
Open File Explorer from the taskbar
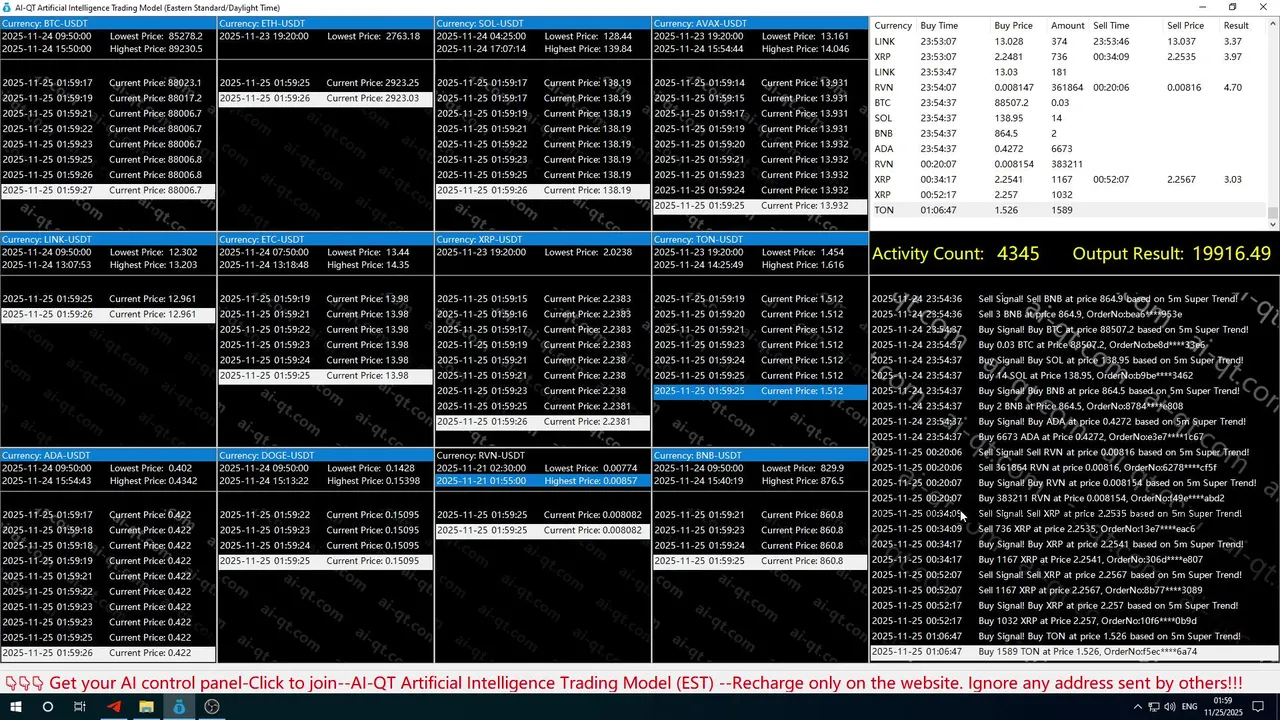point(146,706)
